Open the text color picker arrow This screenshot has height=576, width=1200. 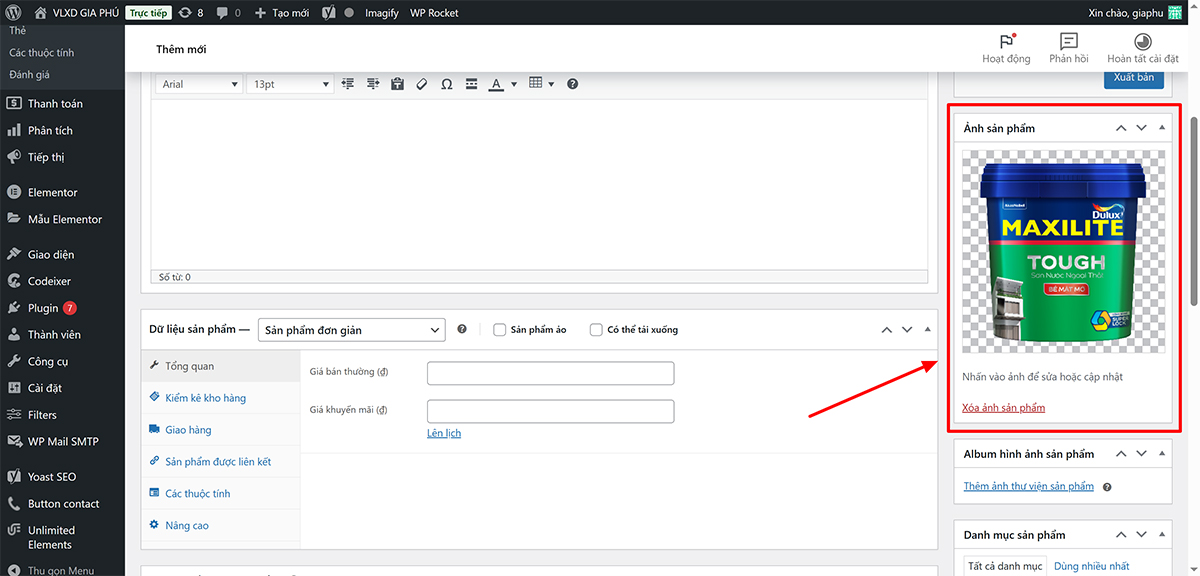point(514,84)
